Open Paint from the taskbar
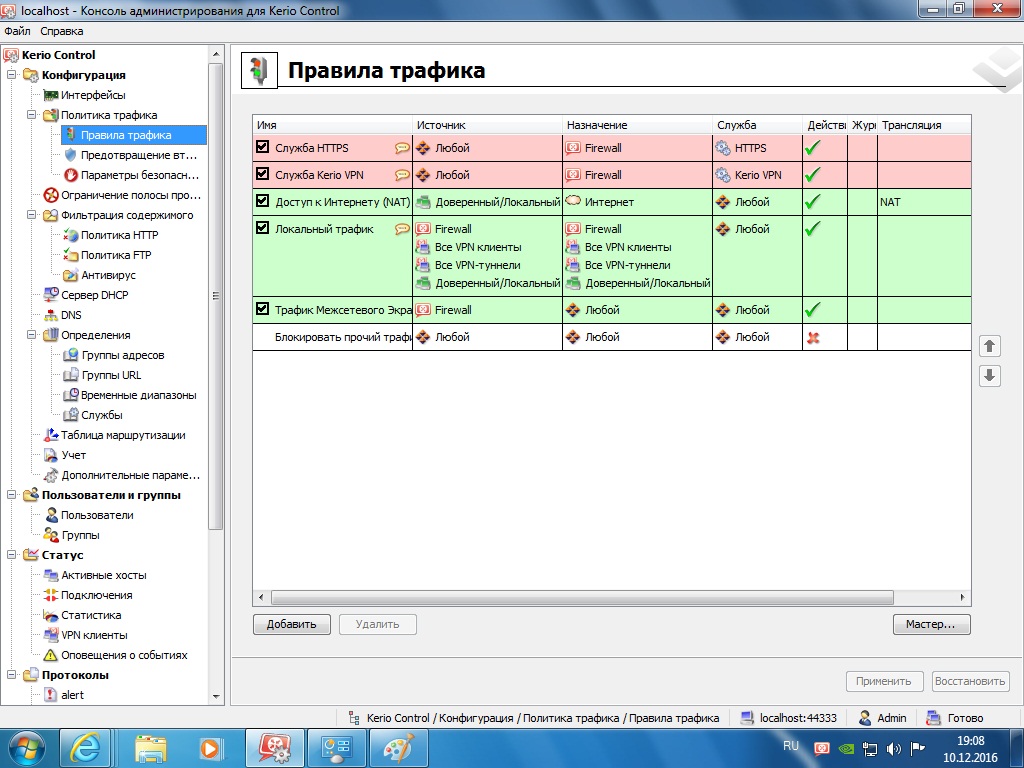 (399, 748)
